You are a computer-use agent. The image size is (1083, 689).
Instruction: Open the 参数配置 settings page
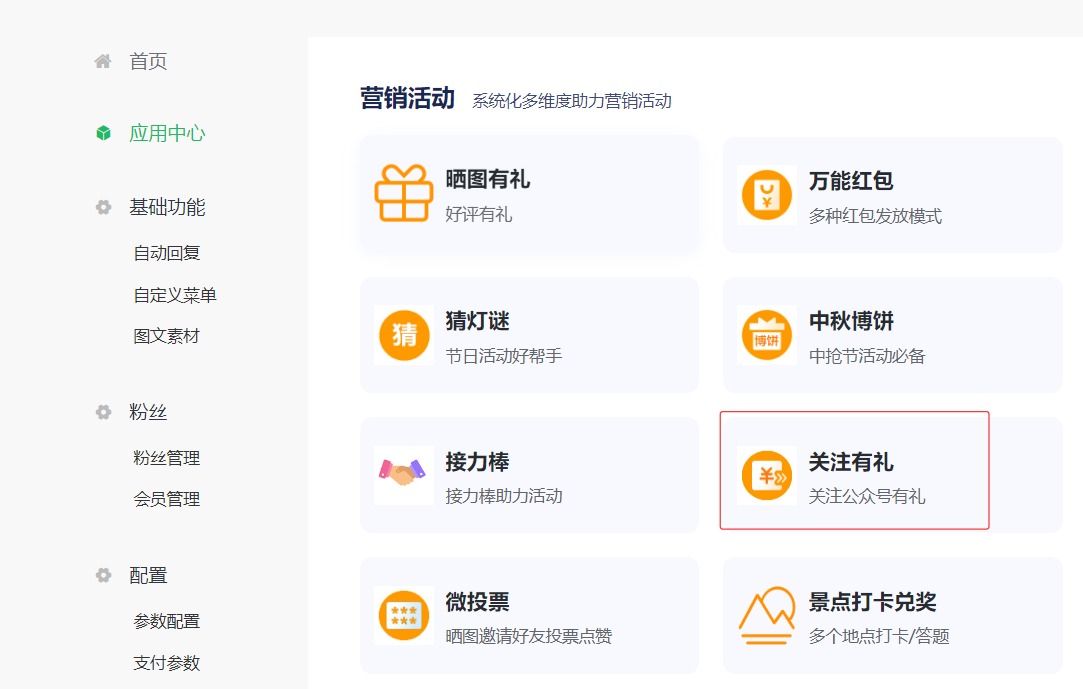click(x=166, y=621)
